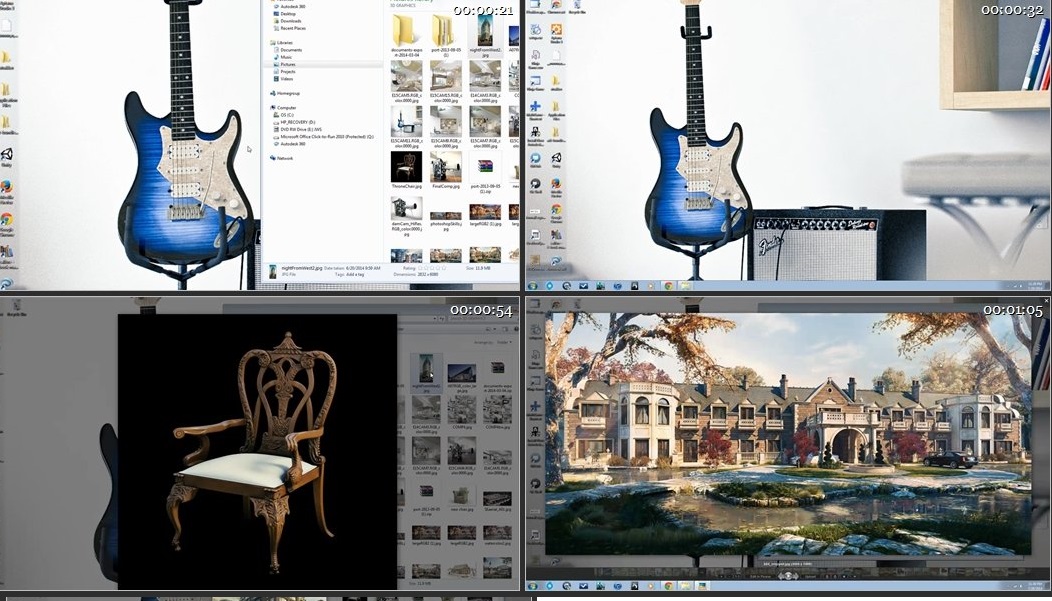Select nightFromWest2.jpg thumbnail in the 00:00:21 Explorer grid
This screenshot has width=1052, height=601.
coord(484,30)
